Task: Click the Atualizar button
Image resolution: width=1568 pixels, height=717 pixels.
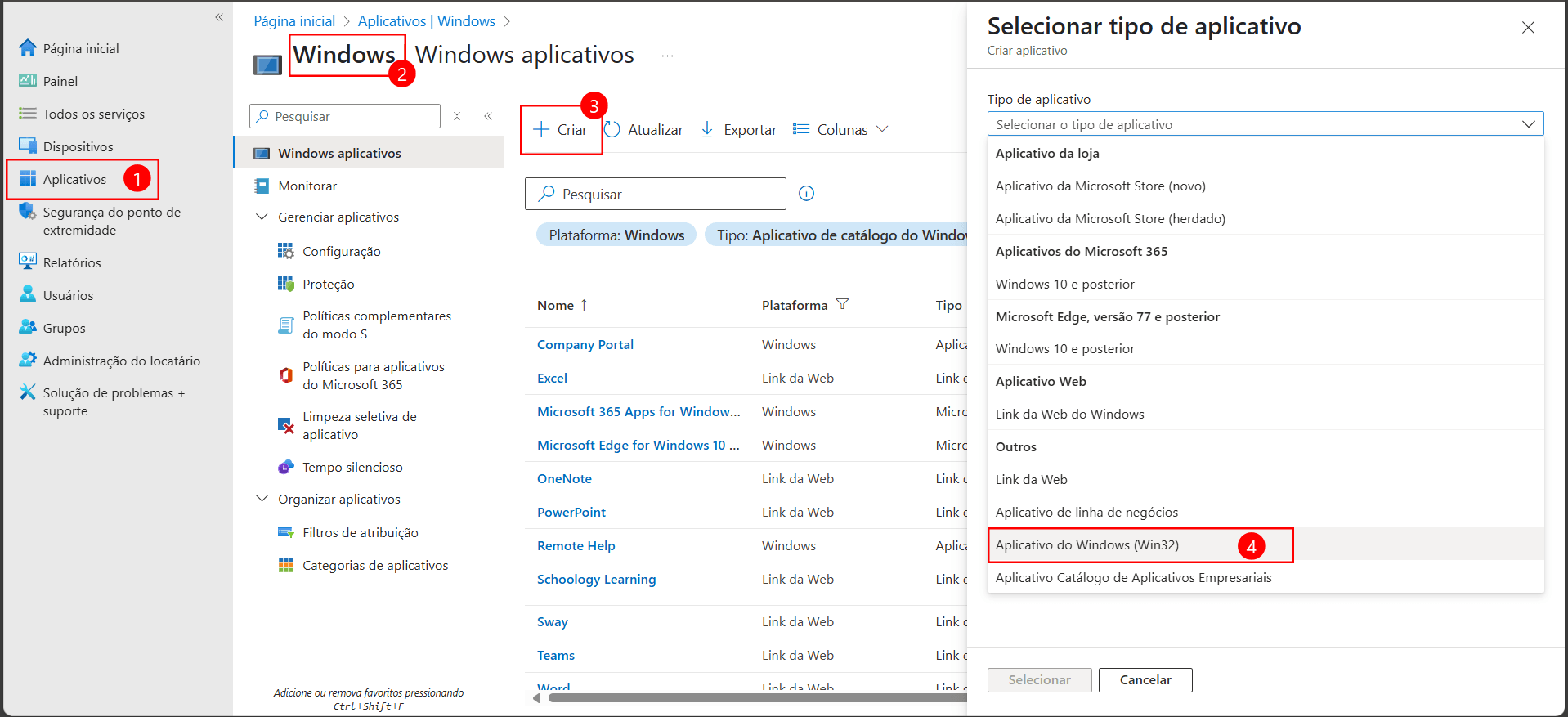Action: click(644, 129)
